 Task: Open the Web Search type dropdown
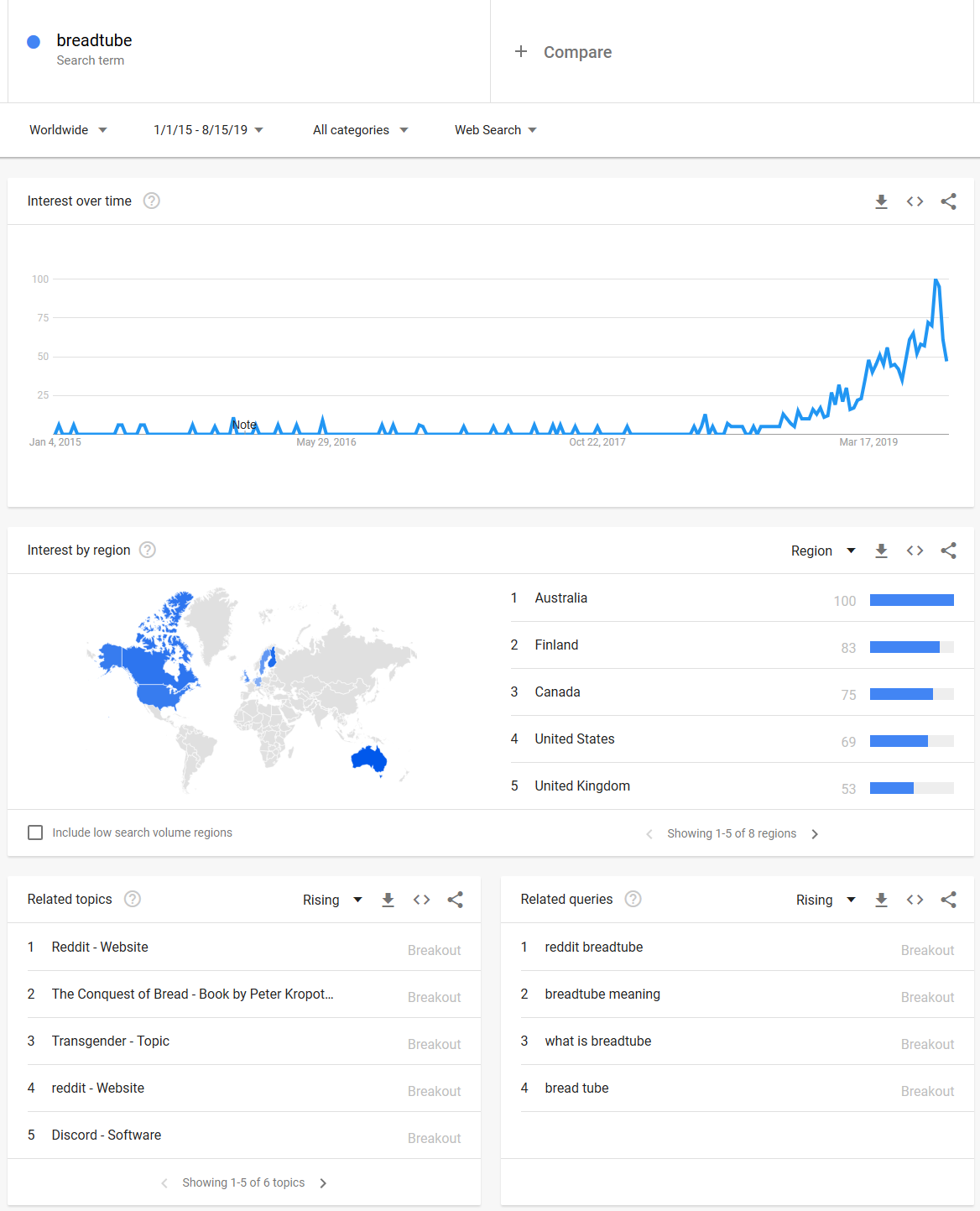pyautogui.click(x=495, y=130)
